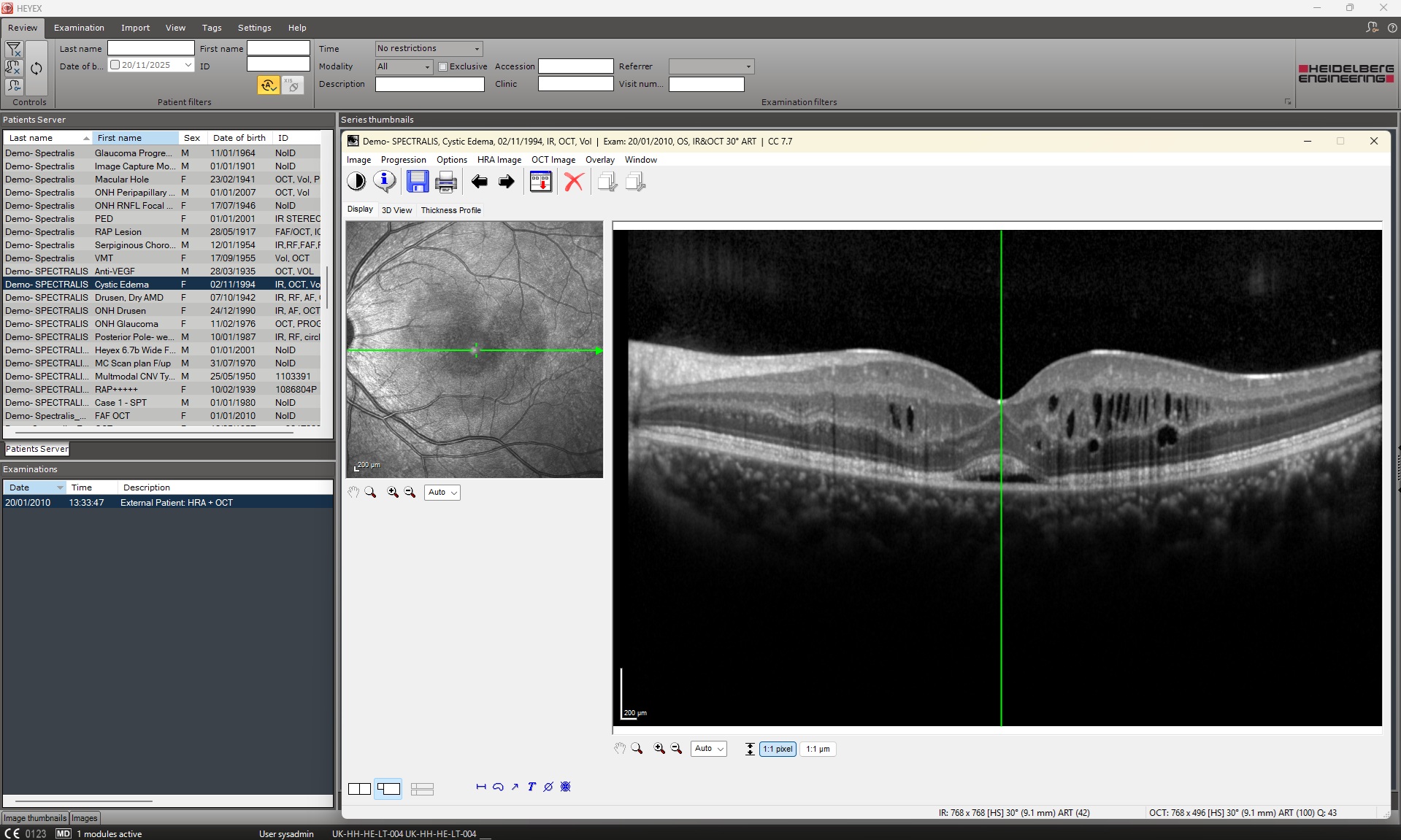Select the Drusen, Dry AMD patient row

162,298
